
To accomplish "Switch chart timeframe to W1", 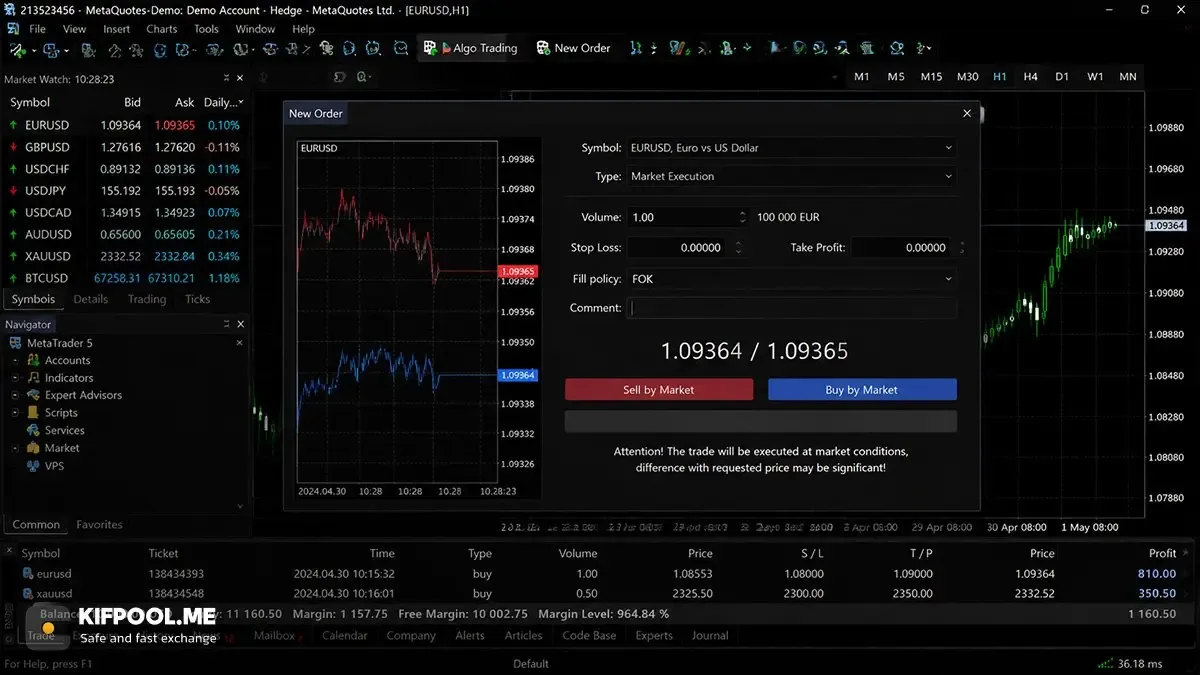I will tap(1095, 77).
